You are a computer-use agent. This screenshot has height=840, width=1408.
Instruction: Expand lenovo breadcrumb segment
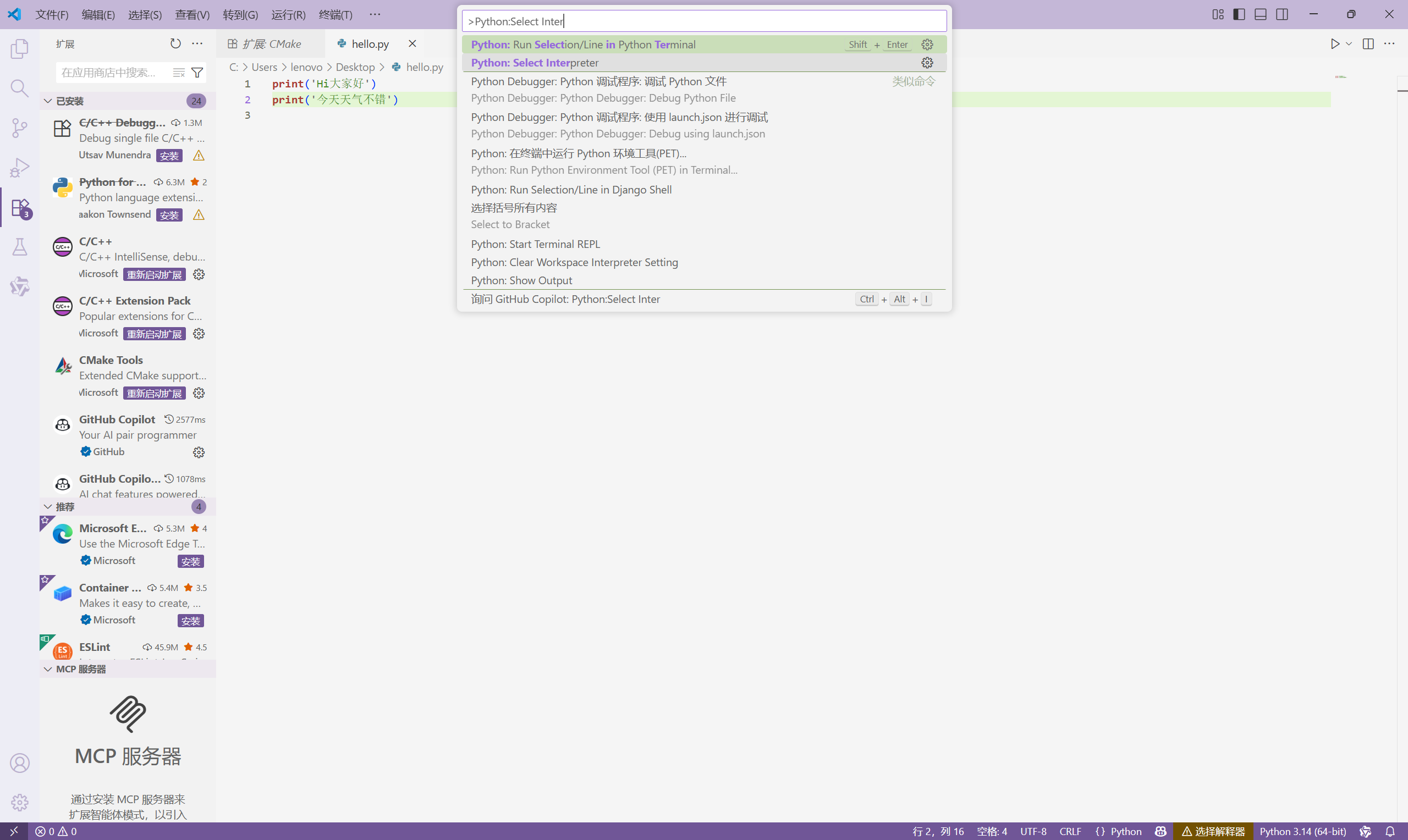[x=306, y=67]
